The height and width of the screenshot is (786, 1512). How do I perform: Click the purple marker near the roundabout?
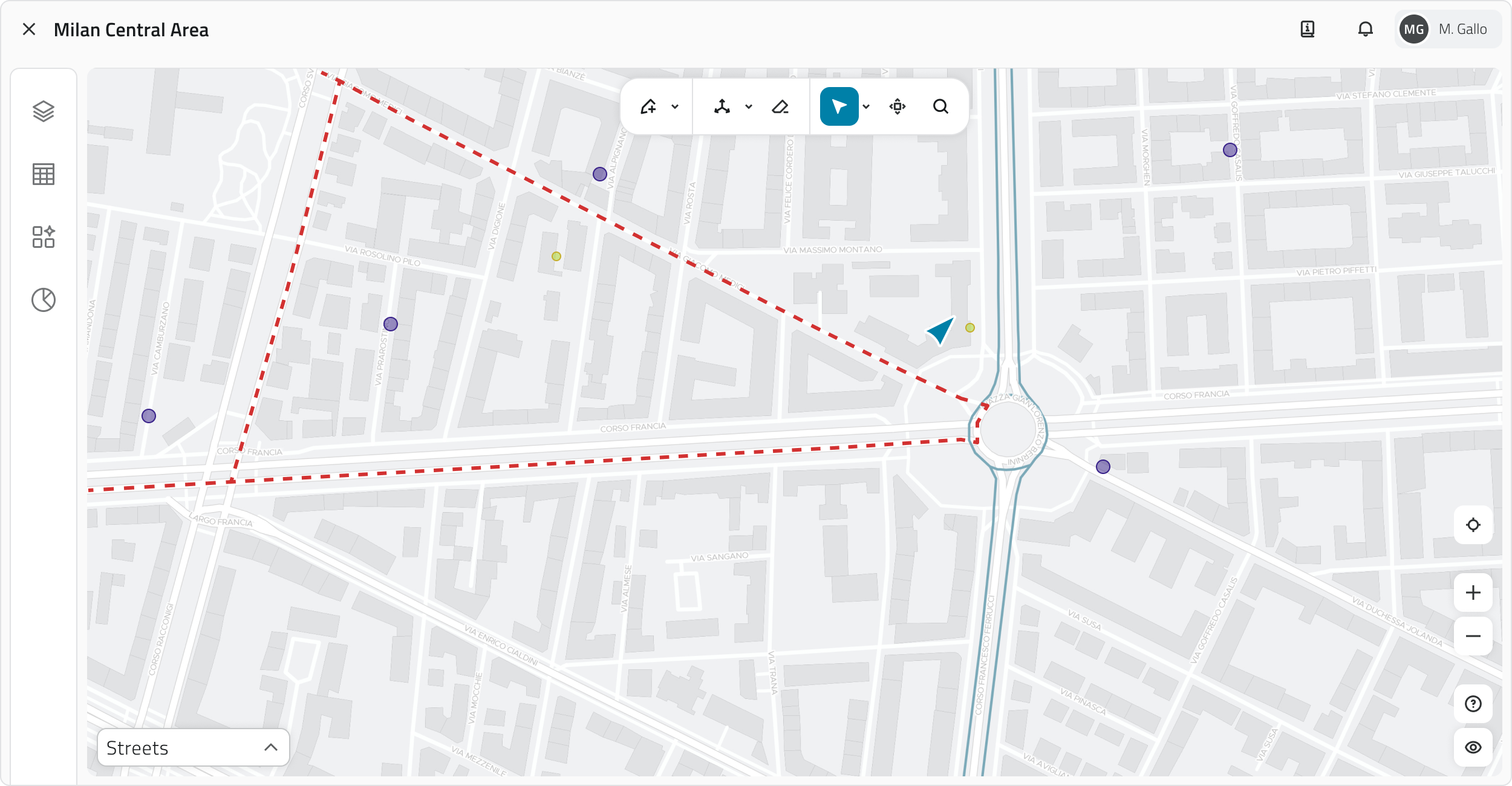point(1103,466)
